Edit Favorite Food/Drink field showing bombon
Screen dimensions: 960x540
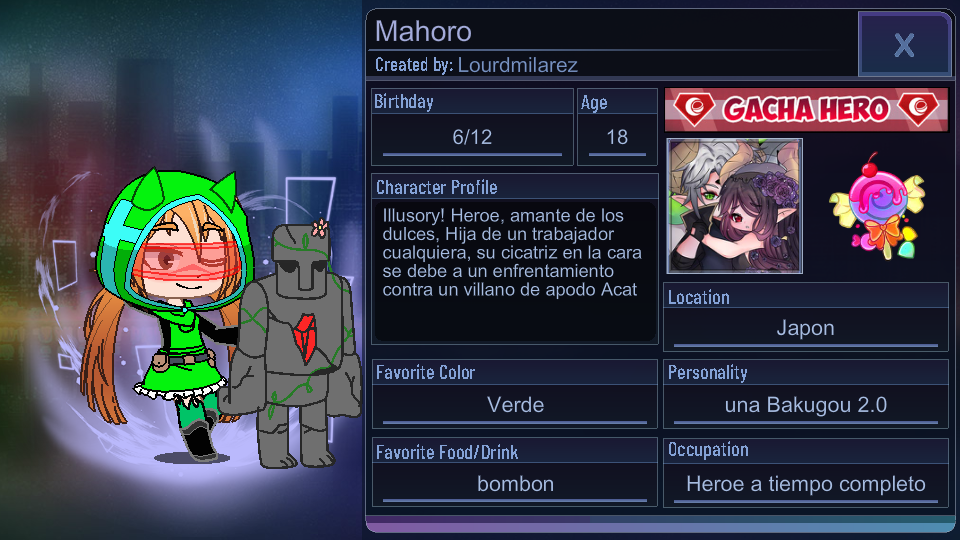[x=515, y=484]
